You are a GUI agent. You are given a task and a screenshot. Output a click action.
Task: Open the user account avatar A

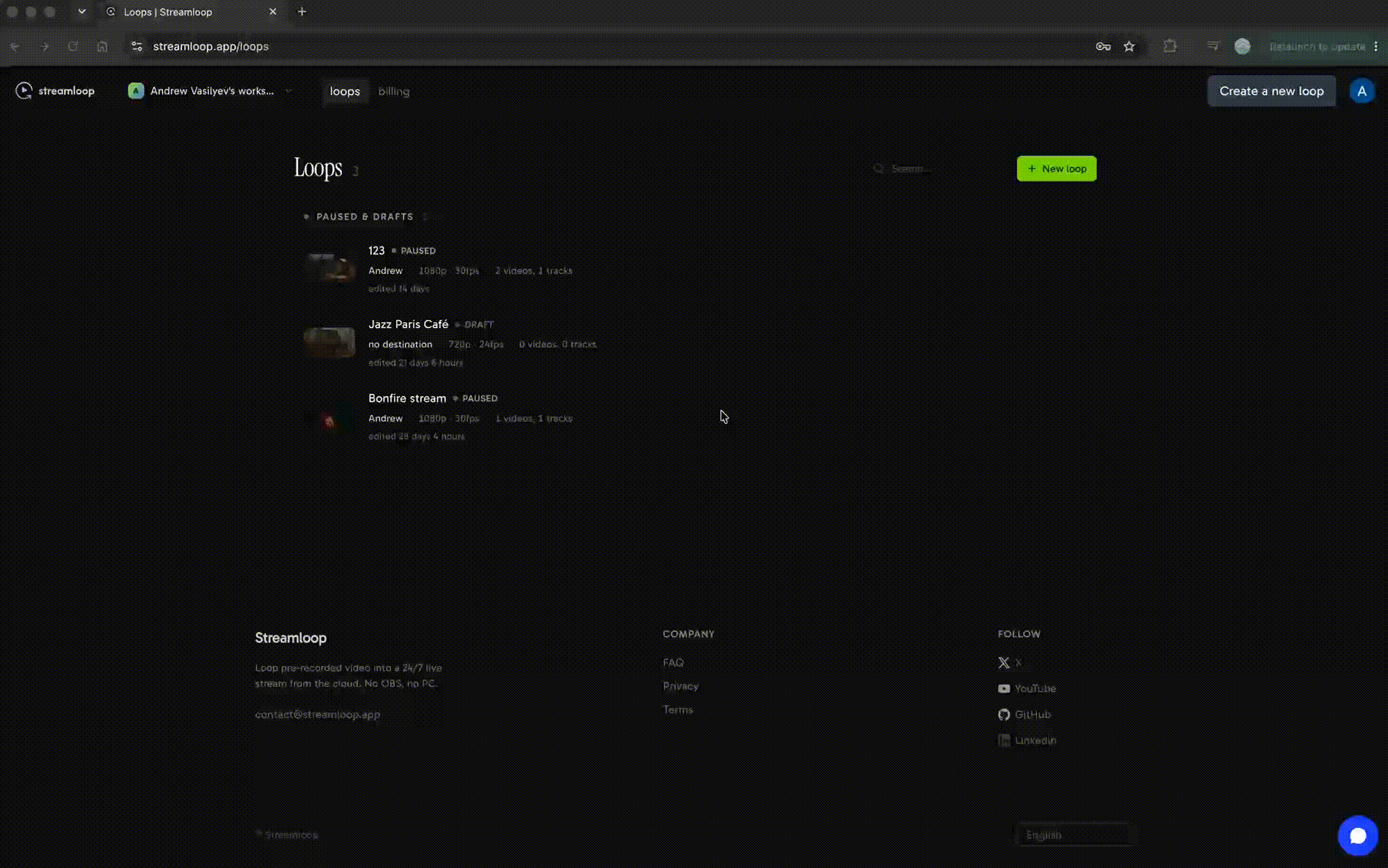click(x=1362, y=91)
